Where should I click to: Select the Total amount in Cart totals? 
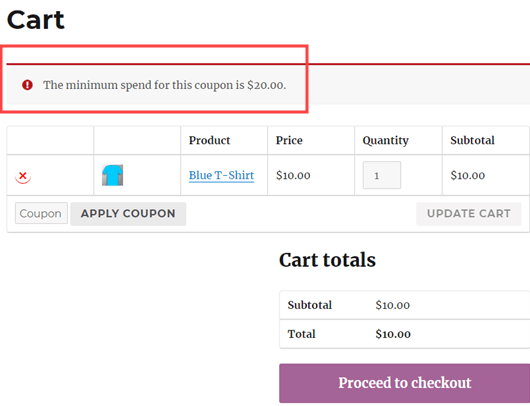[x=393, y=334]
